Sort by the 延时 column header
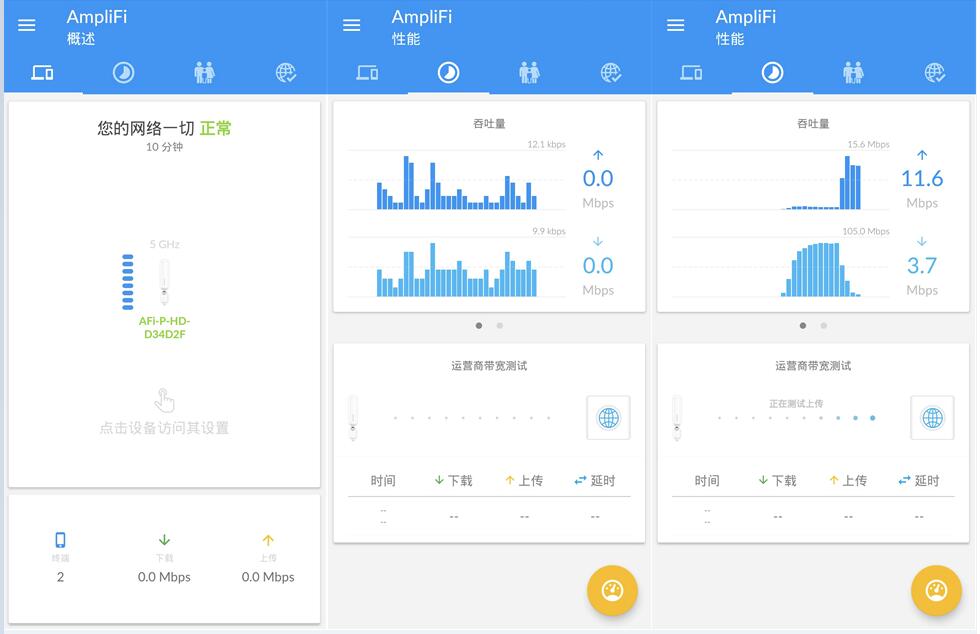980x634 pixels. click(597, 480)
